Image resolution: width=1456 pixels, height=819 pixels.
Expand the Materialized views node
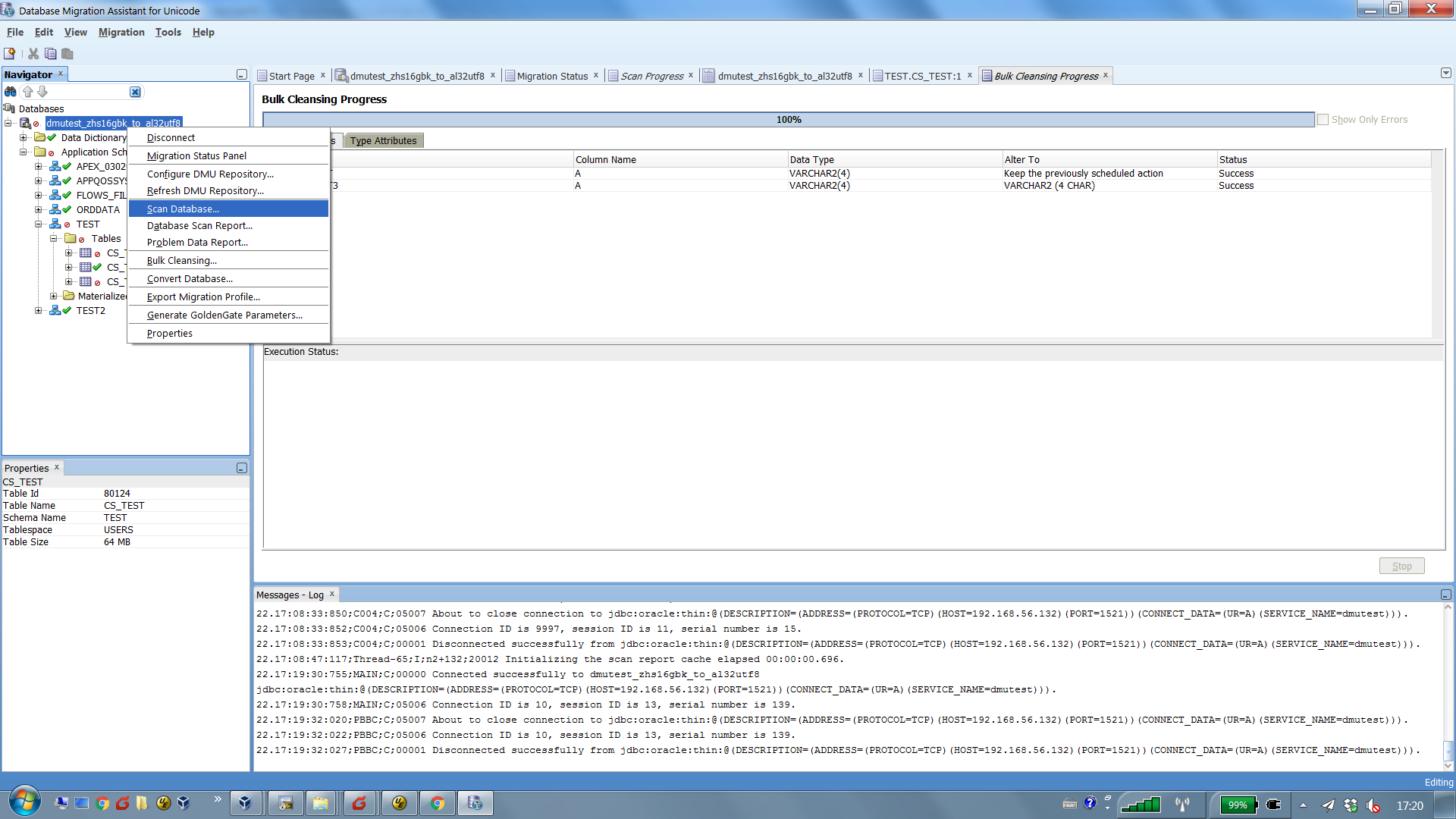pyautogui.click(x=54, y=296)
